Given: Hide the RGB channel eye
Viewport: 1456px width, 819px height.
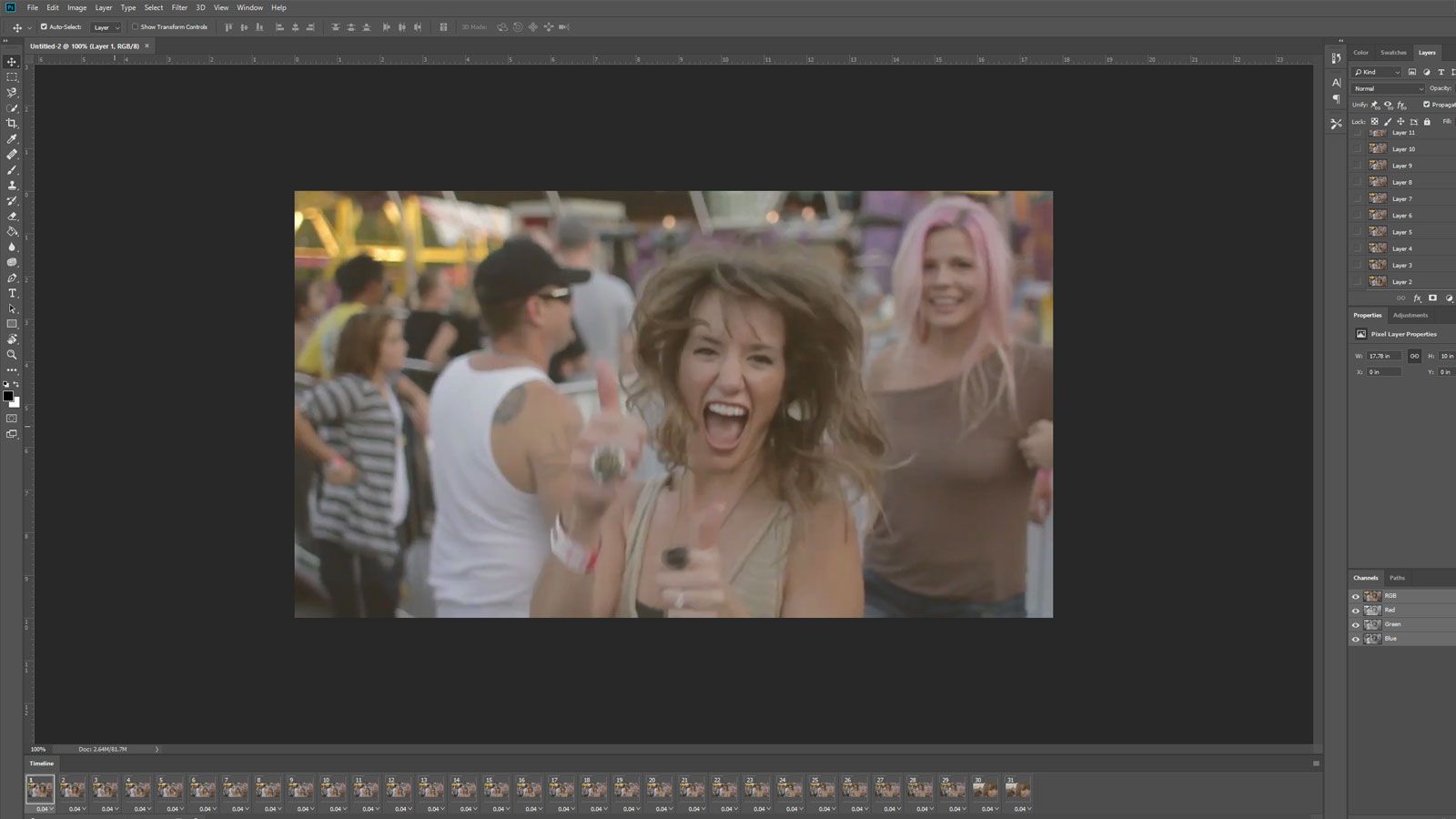Looking at the screenshot, I should (x=1355, y=597).
